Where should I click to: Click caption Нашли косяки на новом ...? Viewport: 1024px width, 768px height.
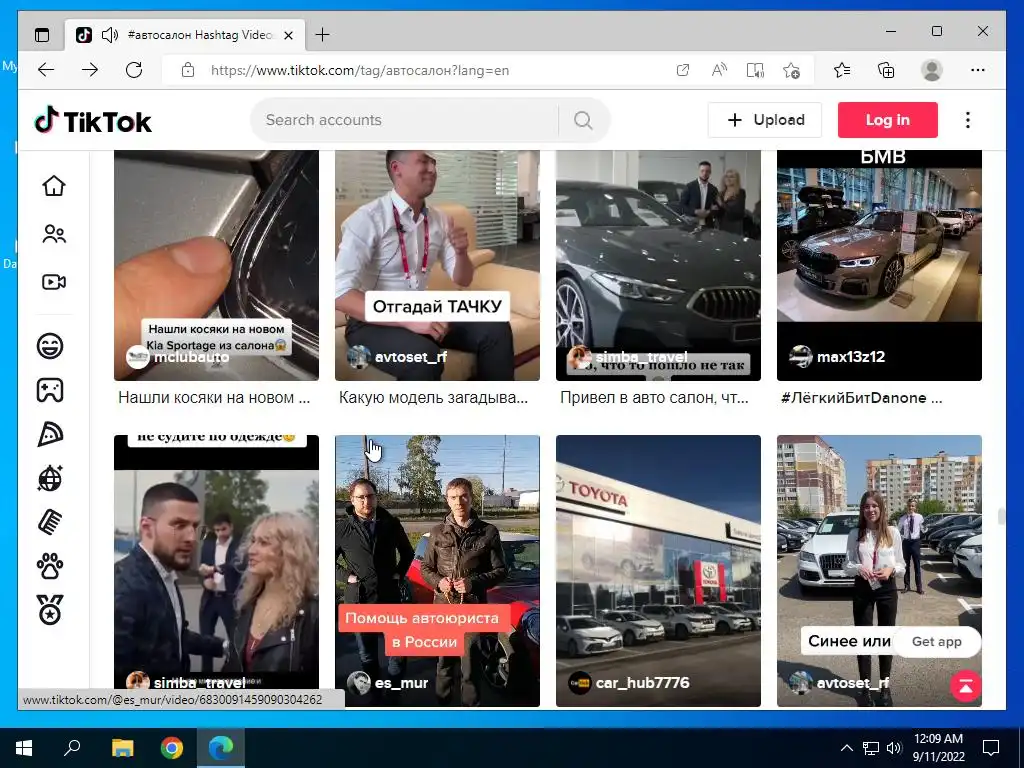pyautogui.click(x=214, y=398)
